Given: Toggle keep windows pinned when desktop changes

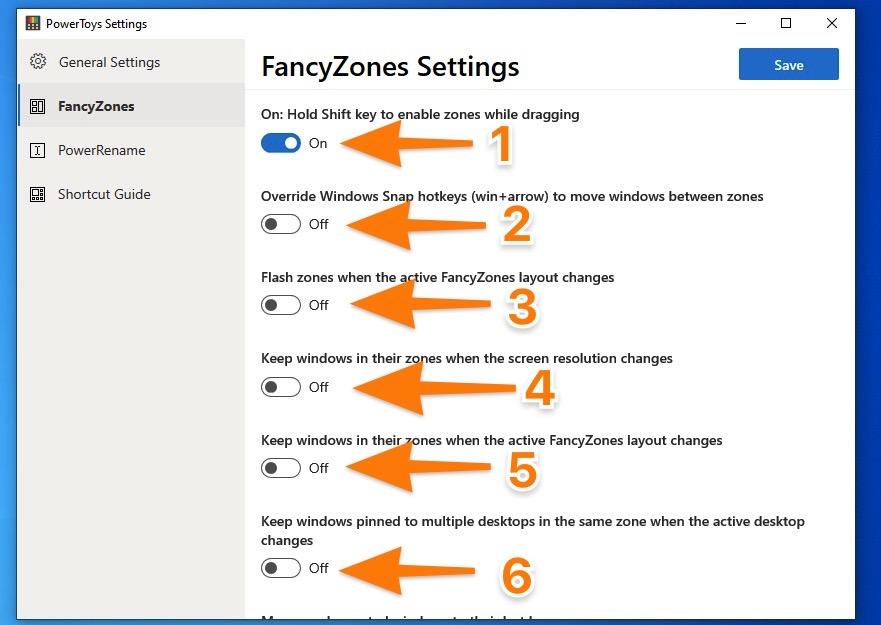Looking at the screenshot, I should point(281,568).
